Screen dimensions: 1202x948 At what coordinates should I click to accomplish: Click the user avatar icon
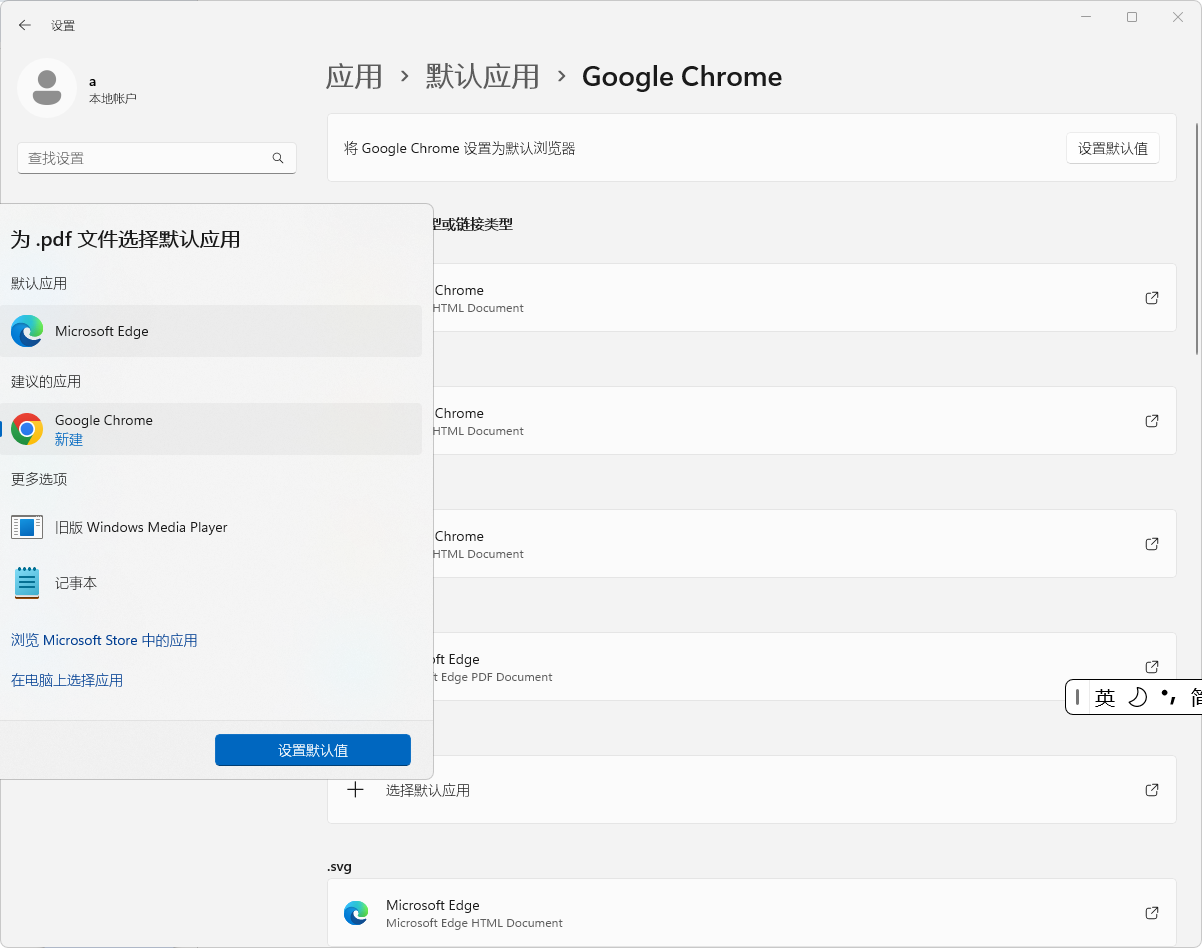tap(47, 88)
